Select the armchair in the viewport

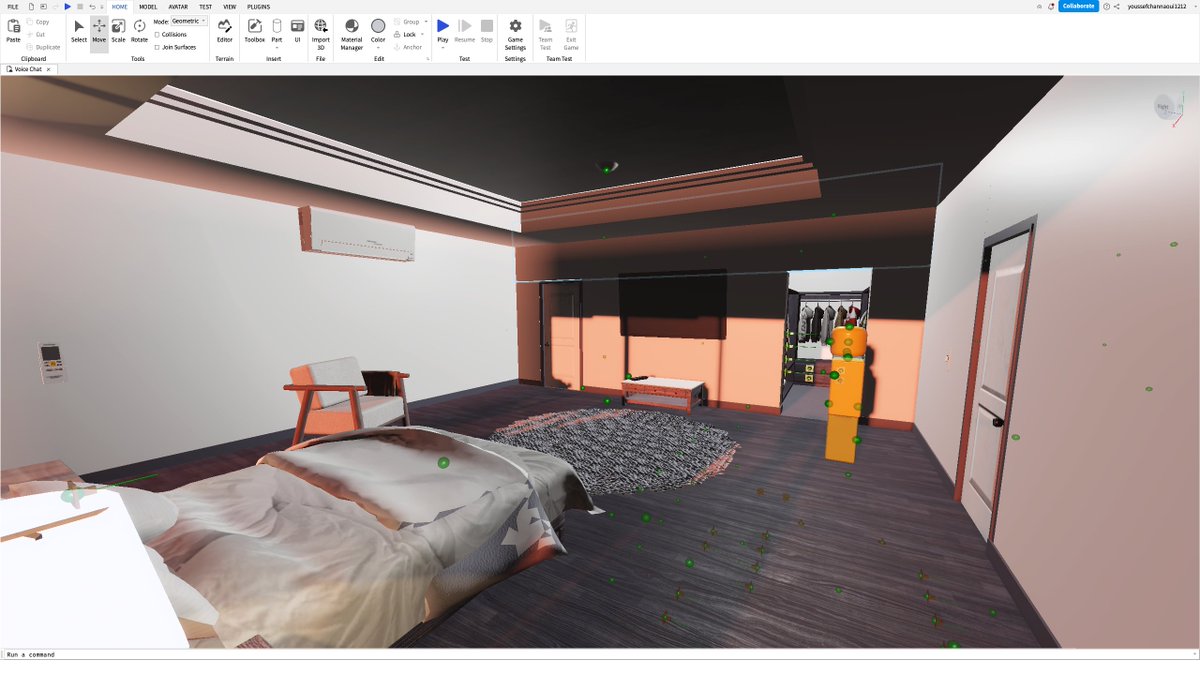point(346,402)
